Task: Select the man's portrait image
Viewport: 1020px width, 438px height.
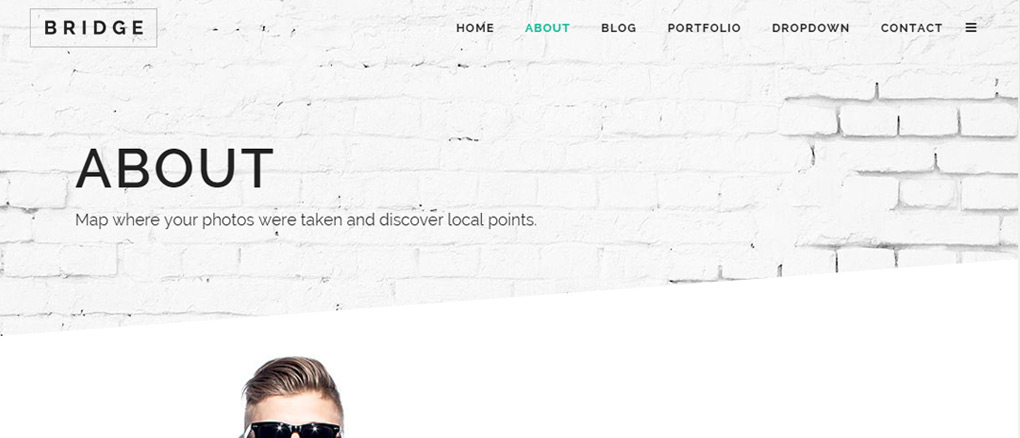Action: coord(293,397)
